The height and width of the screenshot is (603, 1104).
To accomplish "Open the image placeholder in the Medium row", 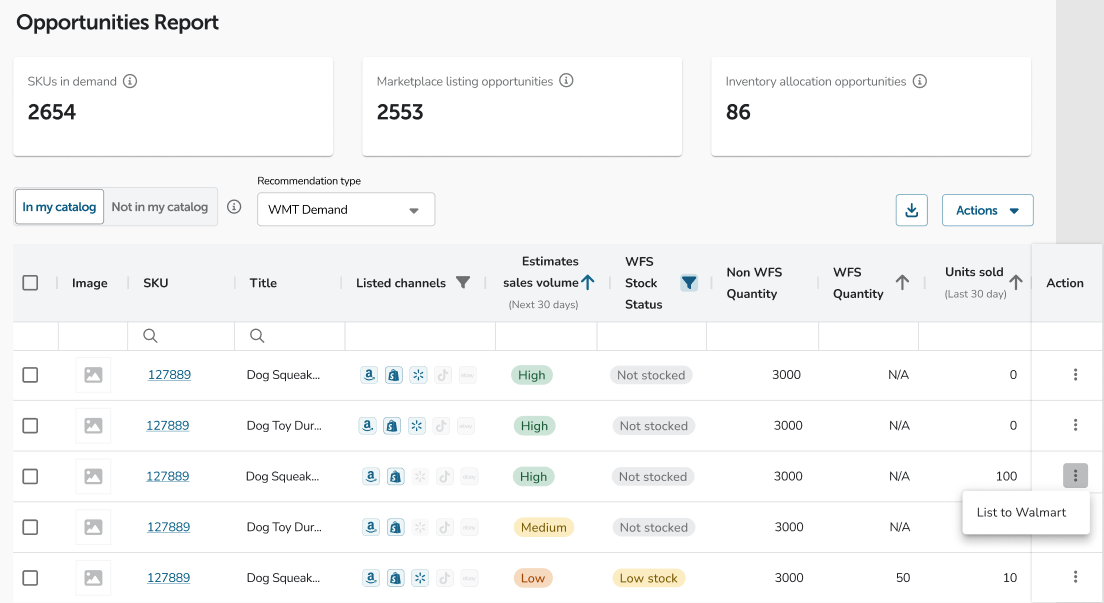I will click(93, 527).
